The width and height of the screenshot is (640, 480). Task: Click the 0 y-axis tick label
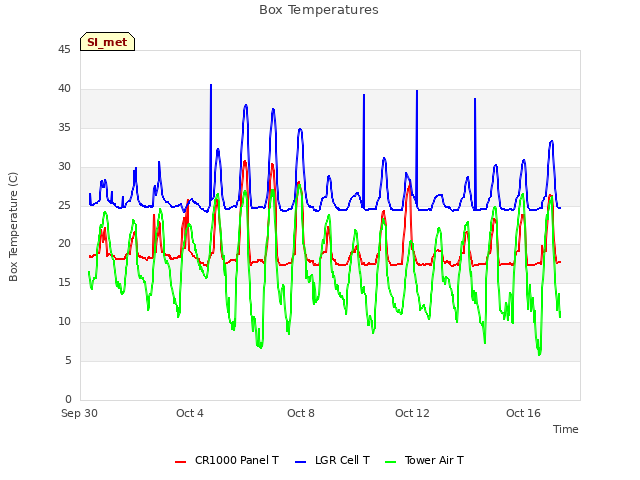68,399
